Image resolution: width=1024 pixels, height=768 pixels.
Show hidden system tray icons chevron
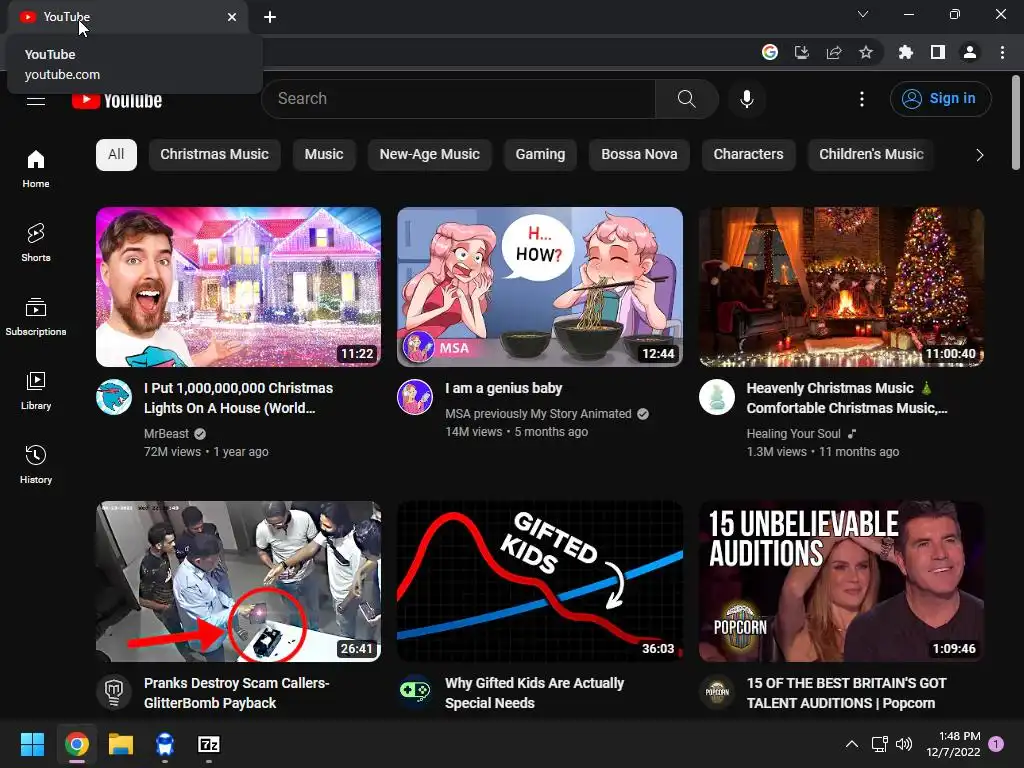[x=852, y=744]
